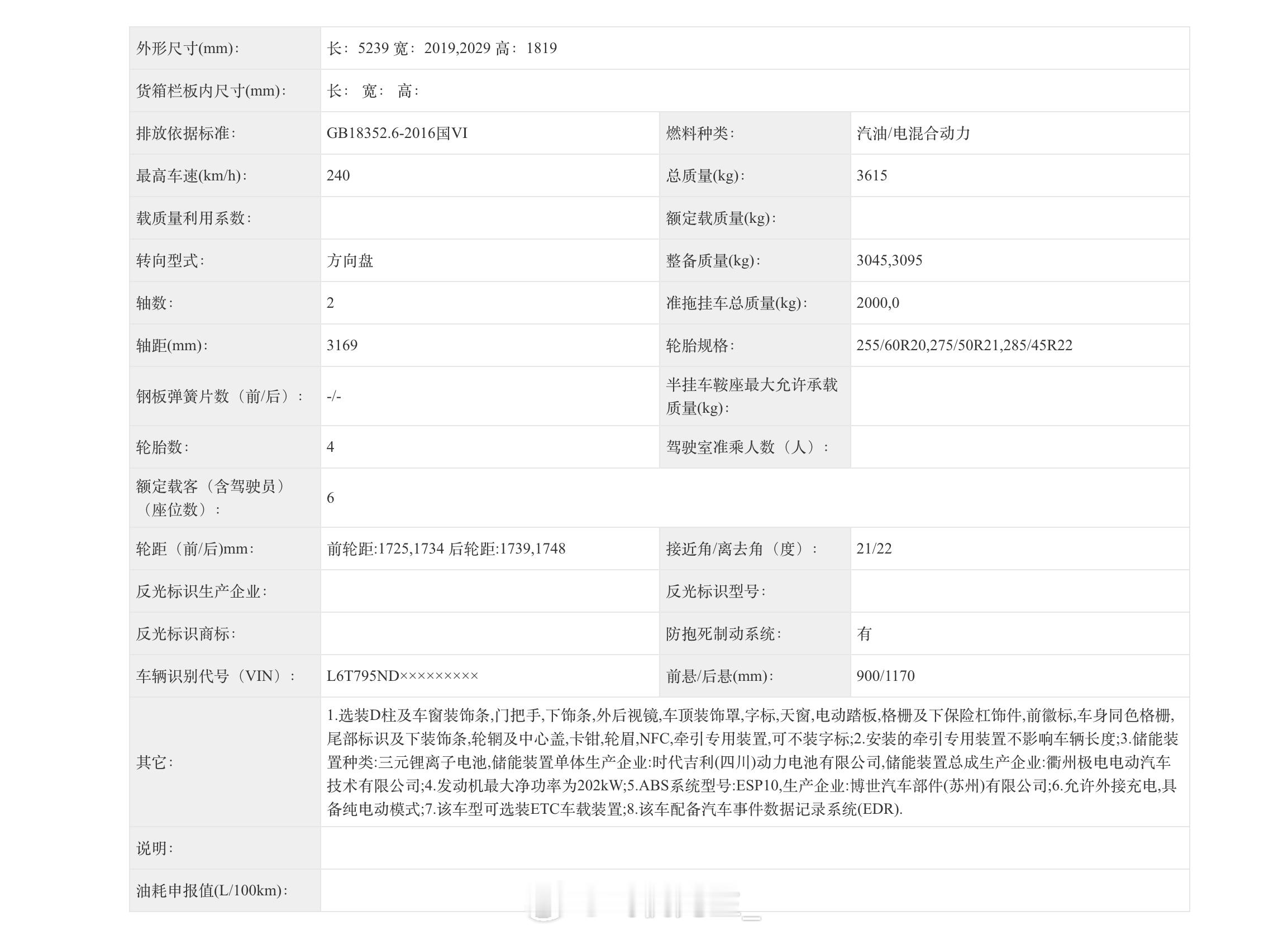1288x935 pixels.
Task: Click the 反光标识生产企业 label
Action: point(202,591)
